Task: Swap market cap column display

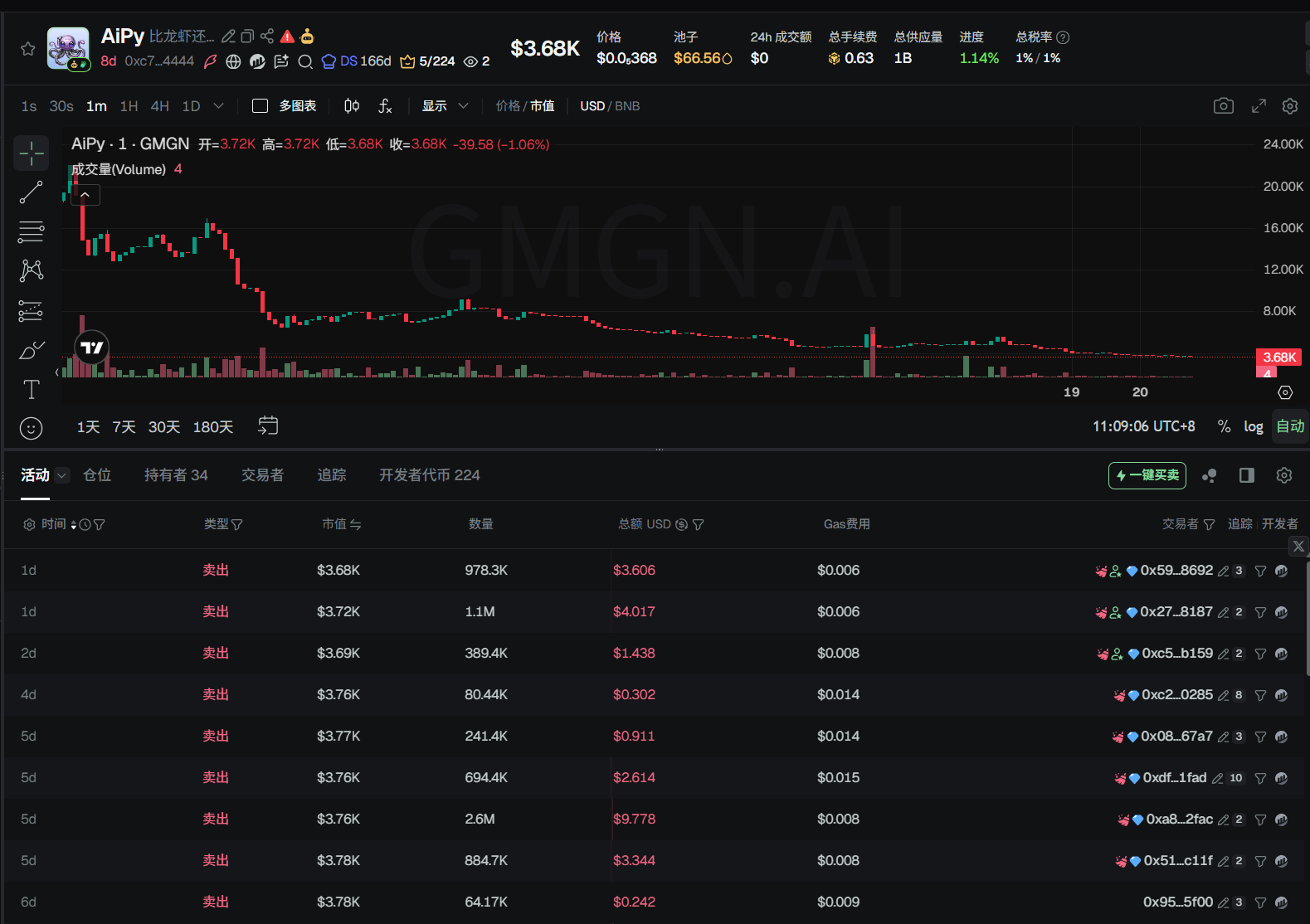Action: point(355,524)
